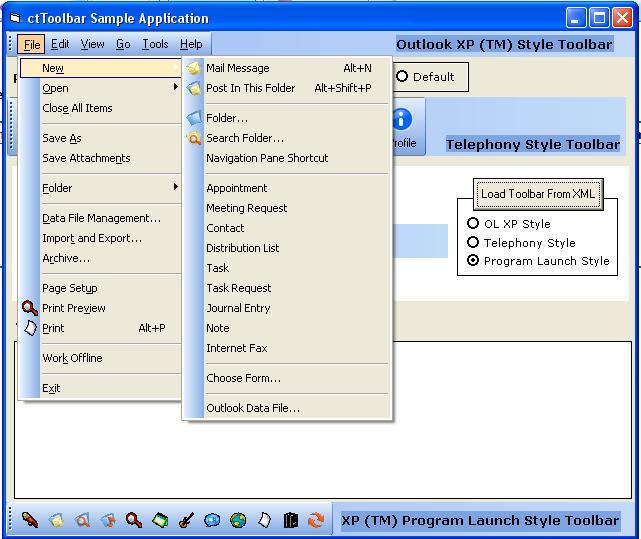Viewport: 641px width, 539px height.
Task: Select Journal Entry item
Action: (x=287, y=308)
